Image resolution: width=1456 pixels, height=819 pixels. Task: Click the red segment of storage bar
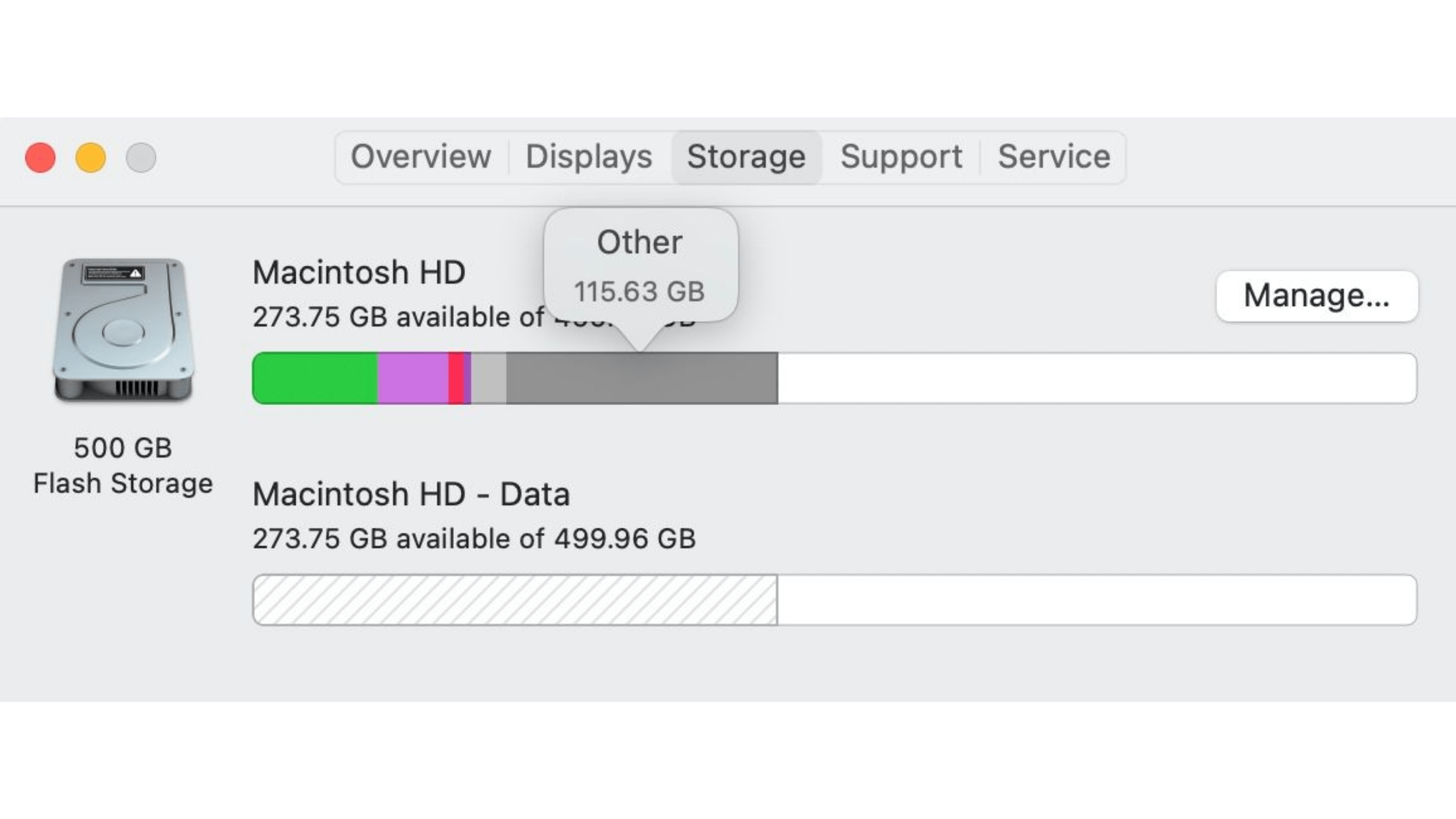[x=456, y=378]
